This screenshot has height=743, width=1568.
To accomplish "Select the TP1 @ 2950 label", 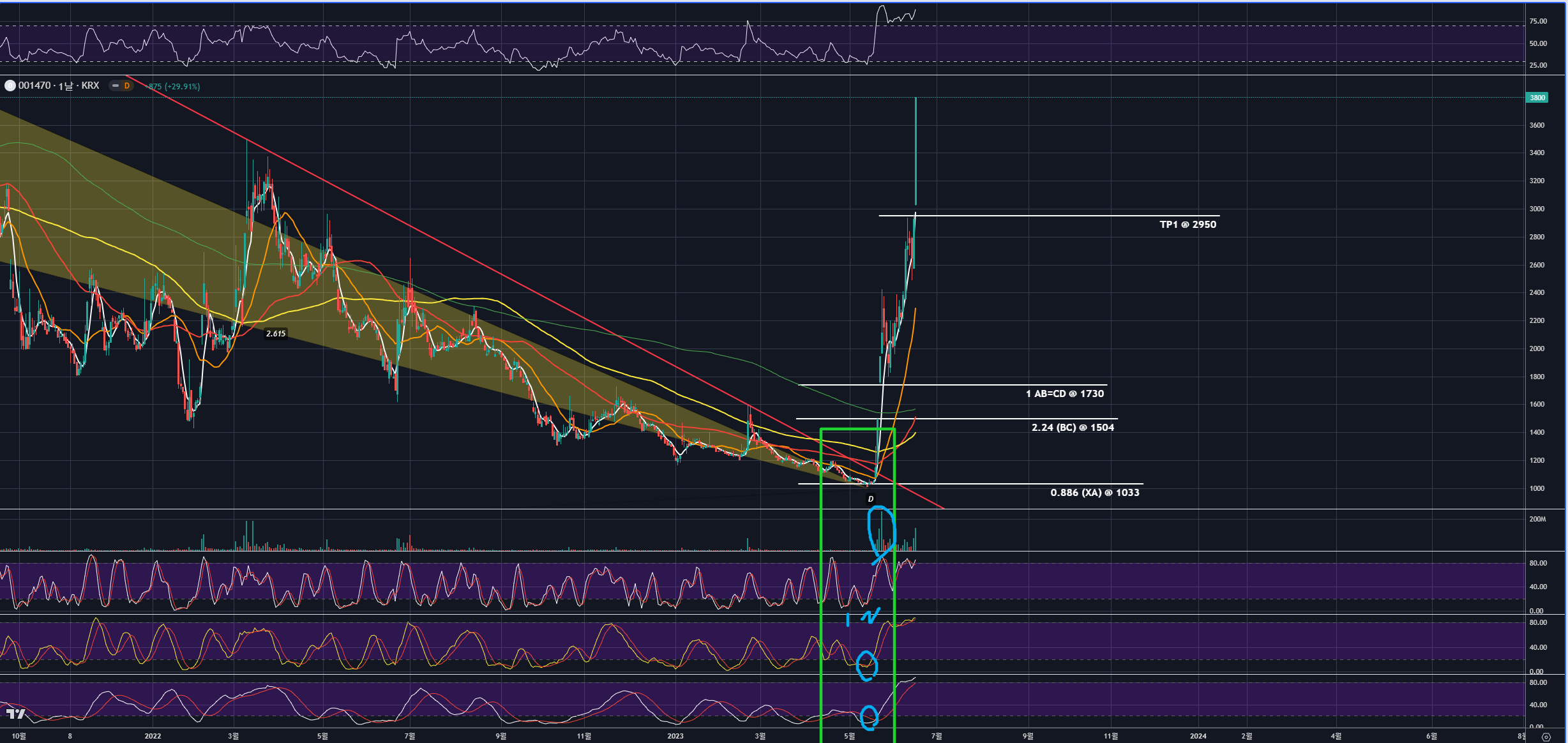I will click(x=1187, y=225).
